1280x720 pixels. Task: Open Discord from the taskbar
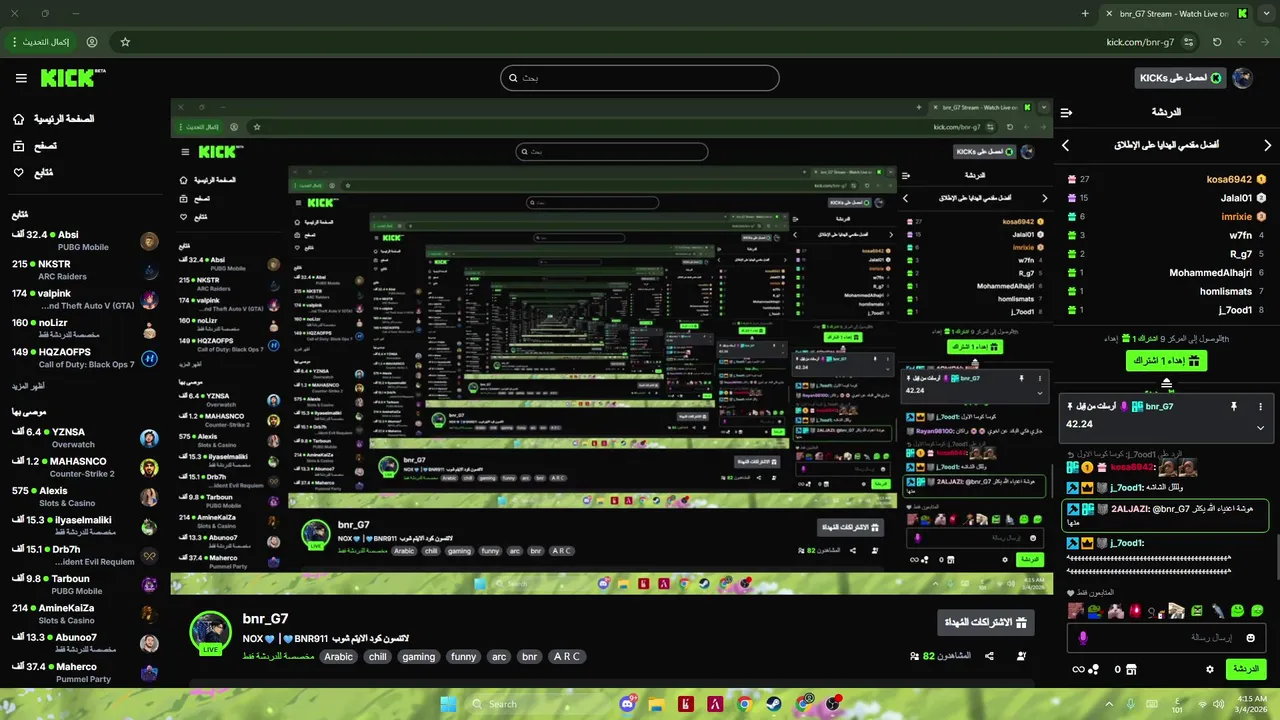click(628, 704)
